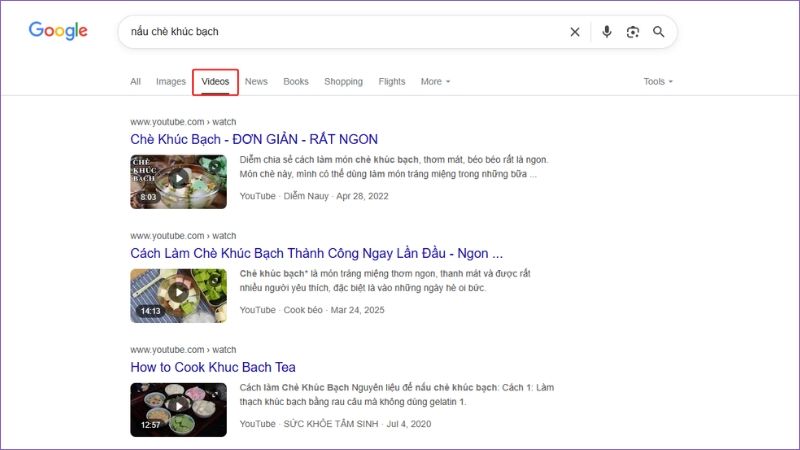
Task: Switch to the Flights tab
Action: tap(392, 82)
